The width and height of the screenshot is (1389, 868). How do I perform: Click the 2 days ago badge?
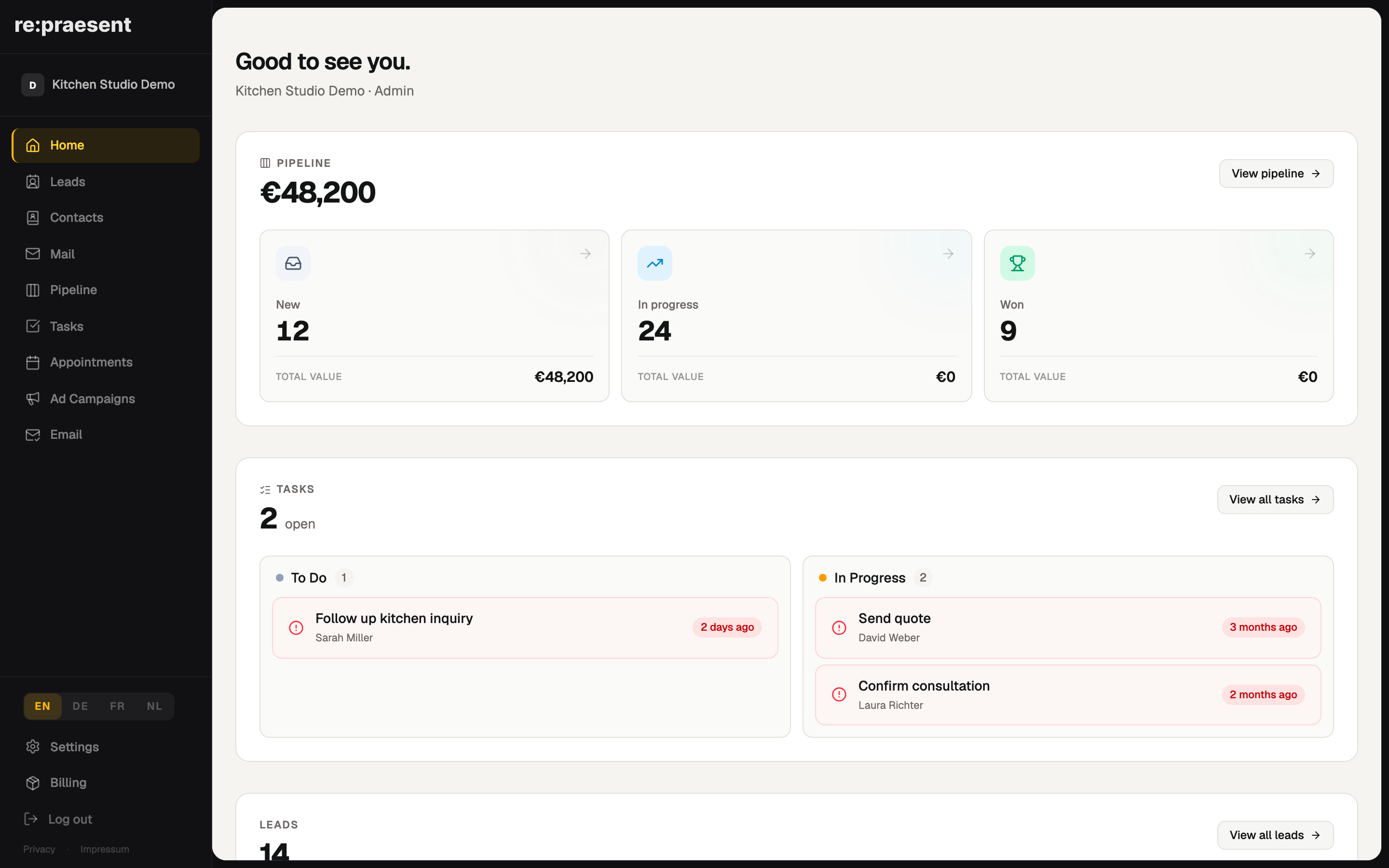click(x=727, y=627)
